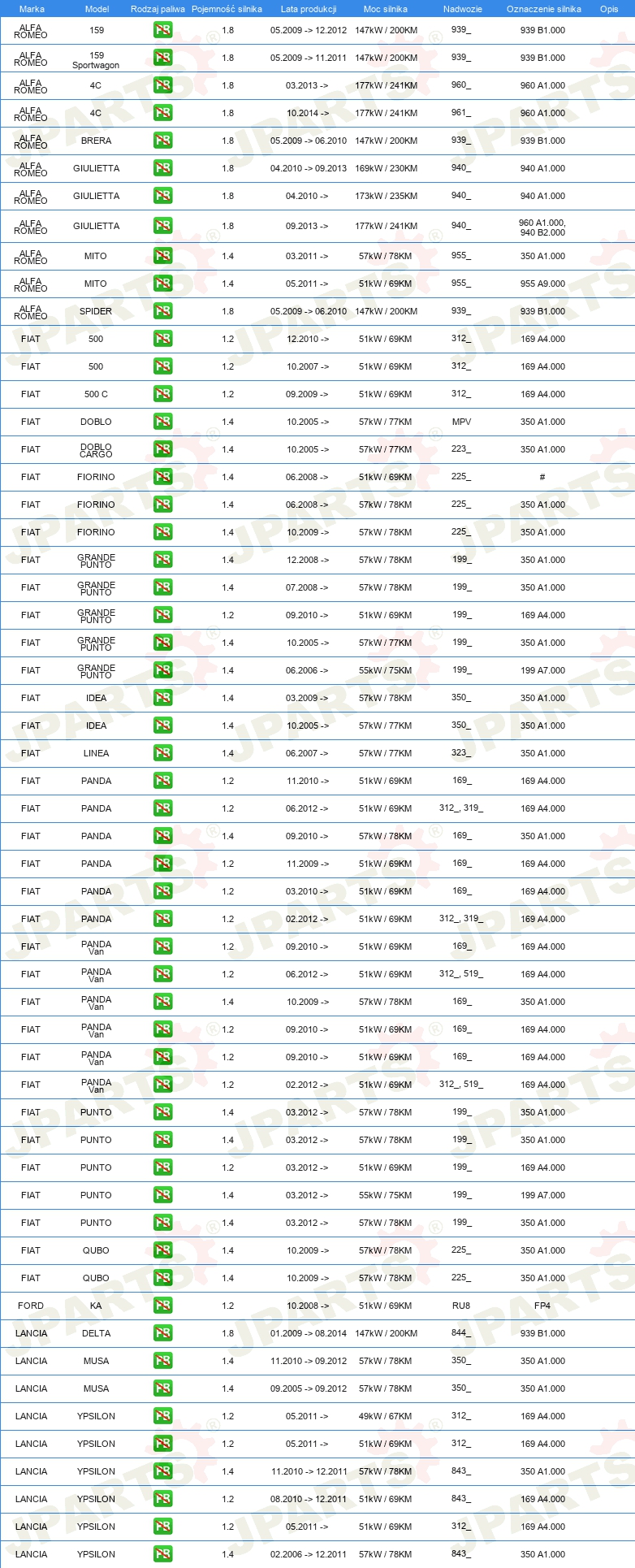635x1568 pixels.
Task: Click the '01.2009 -> 08.2014' production years cell
Action: tap(309, 1333)
